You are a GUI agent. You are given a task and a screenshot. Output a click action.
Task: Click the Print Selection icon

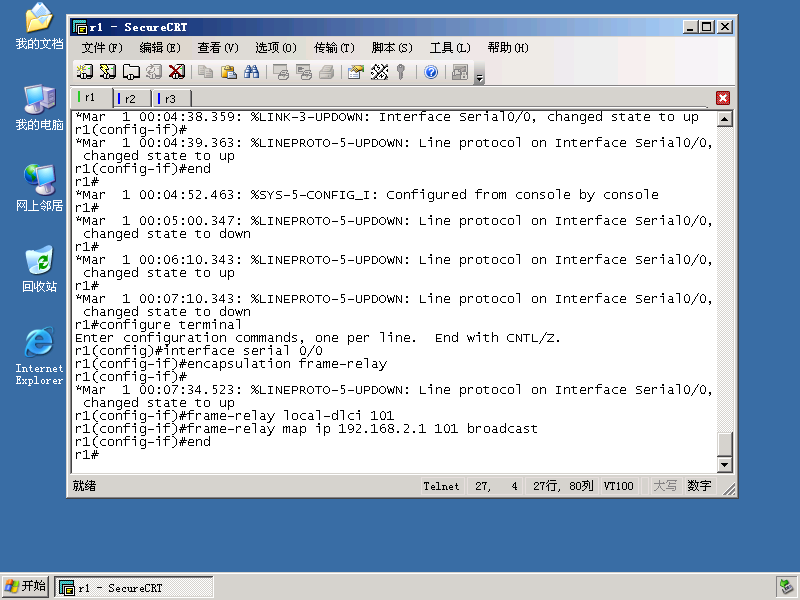point(304,72)
